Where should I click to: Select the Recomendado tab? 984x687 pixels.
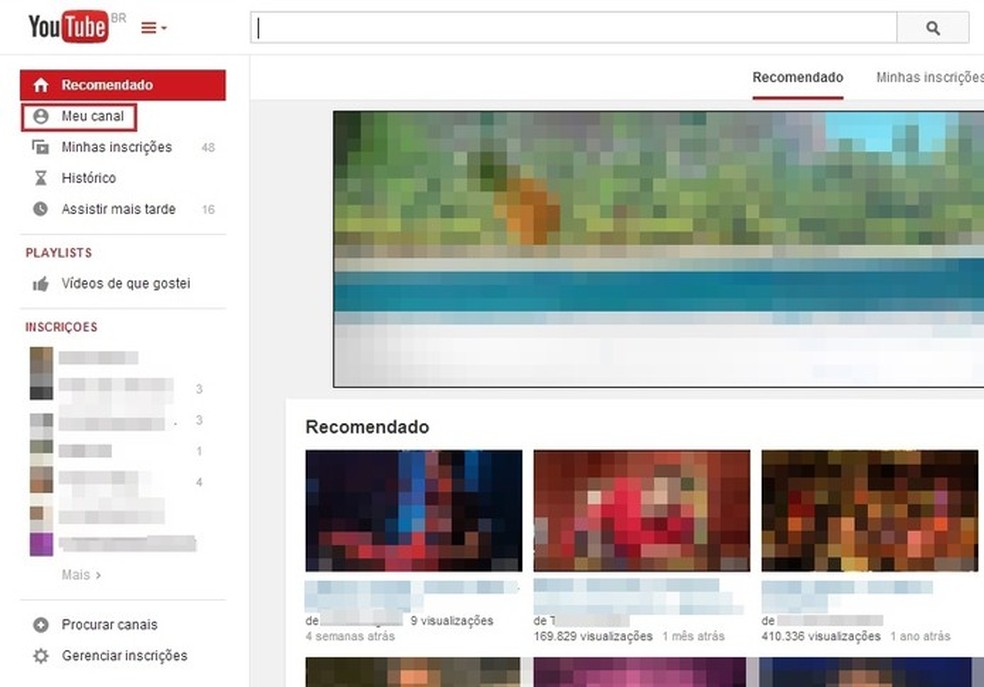(x=797, y=77)
